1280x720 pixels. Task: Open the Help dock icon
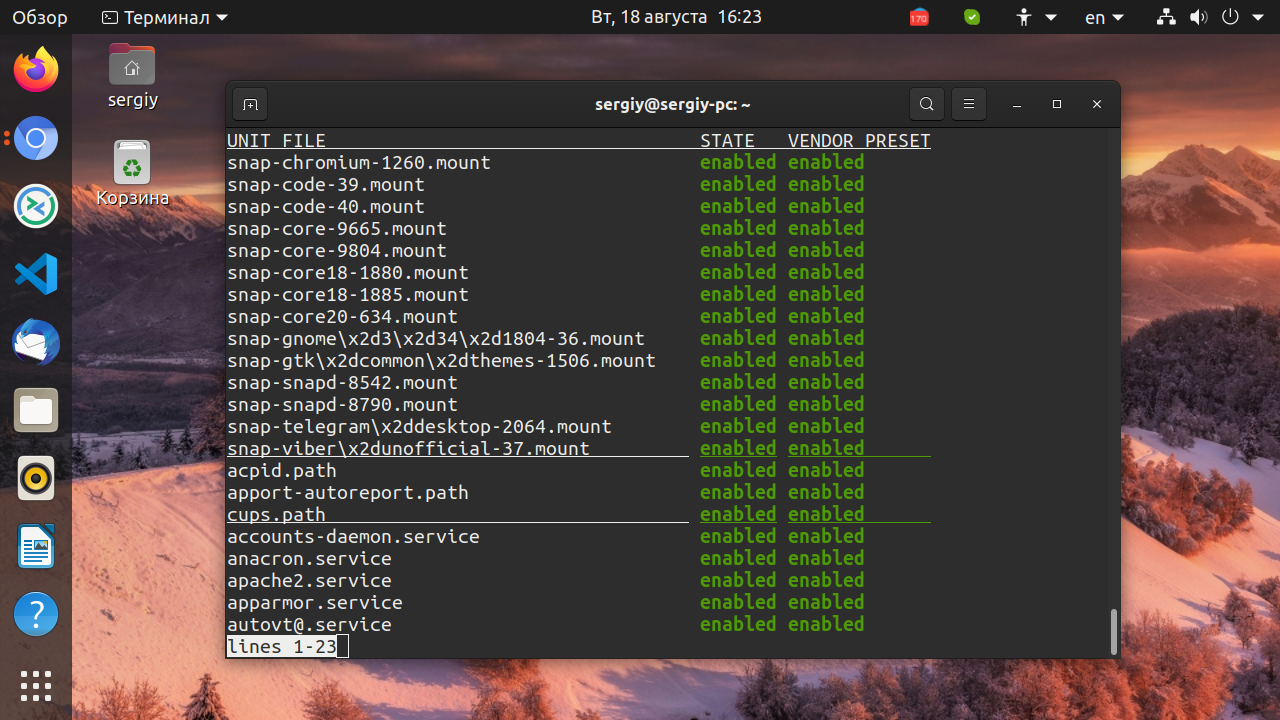point(36,614)
